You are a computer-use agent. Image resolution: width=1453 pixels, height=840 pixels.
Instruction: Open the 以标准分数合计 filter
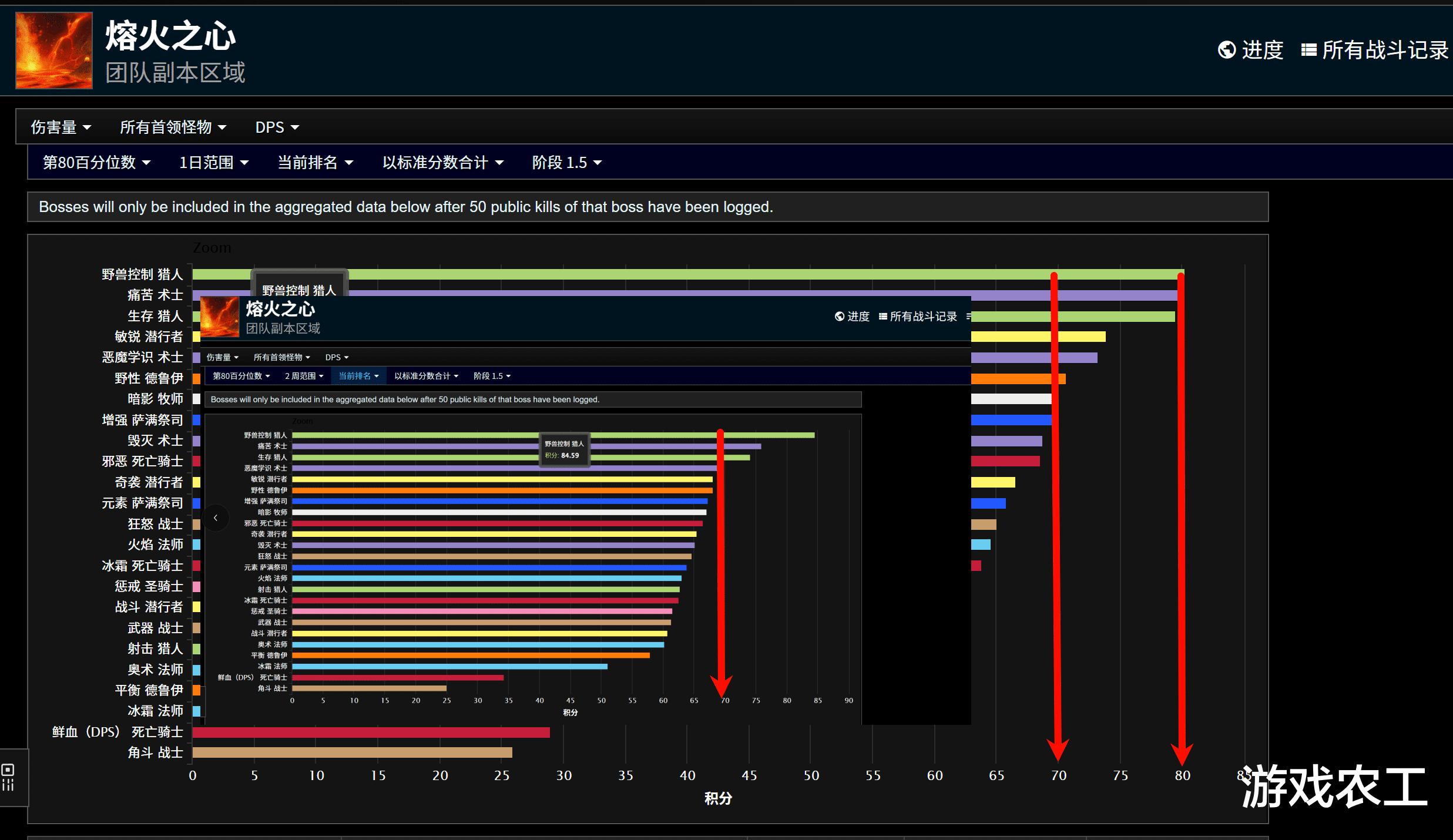[x=442, y=162]
